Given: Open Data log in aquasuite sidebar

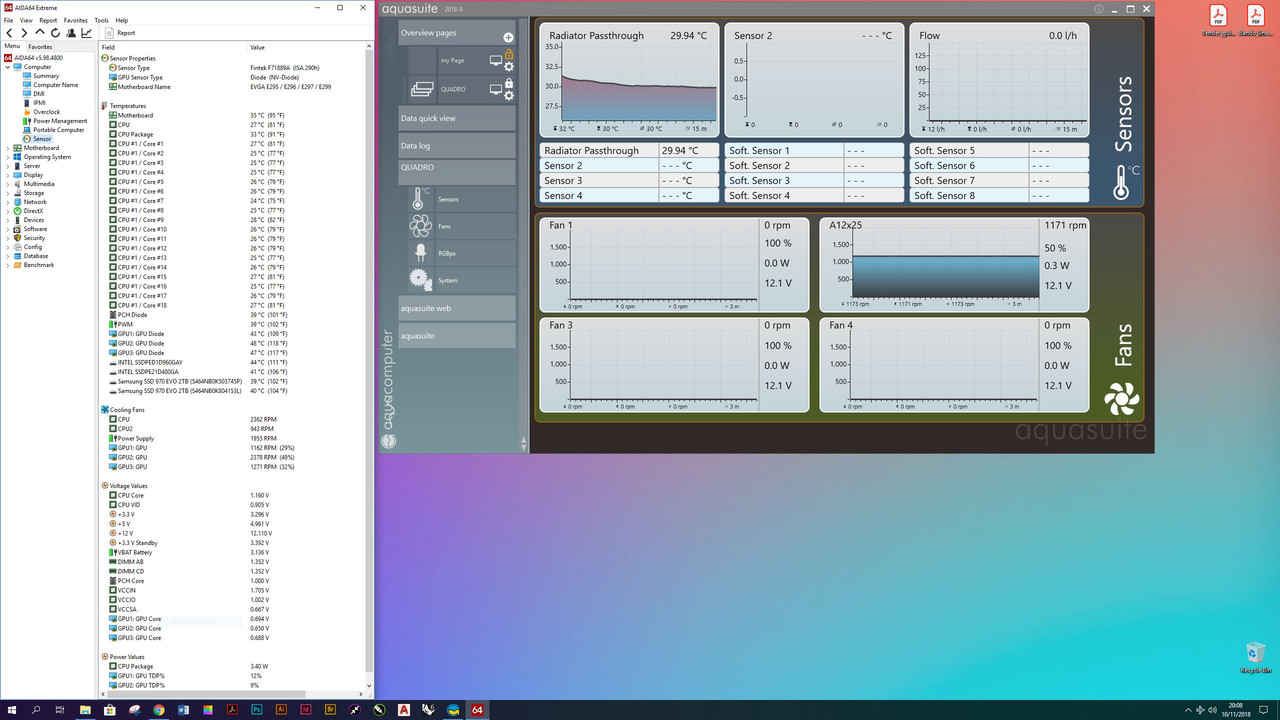Looking at the screenshot, I should (x=457, y=146).
